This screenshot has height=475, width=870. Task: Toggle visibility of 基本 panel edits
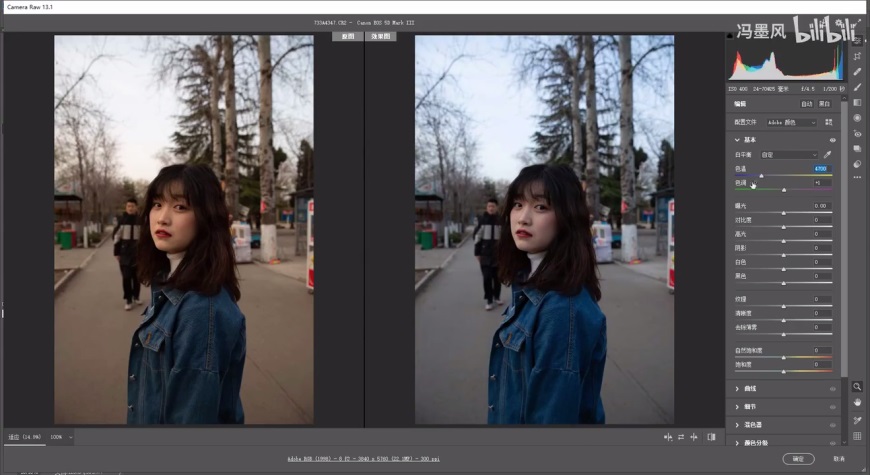833,140
